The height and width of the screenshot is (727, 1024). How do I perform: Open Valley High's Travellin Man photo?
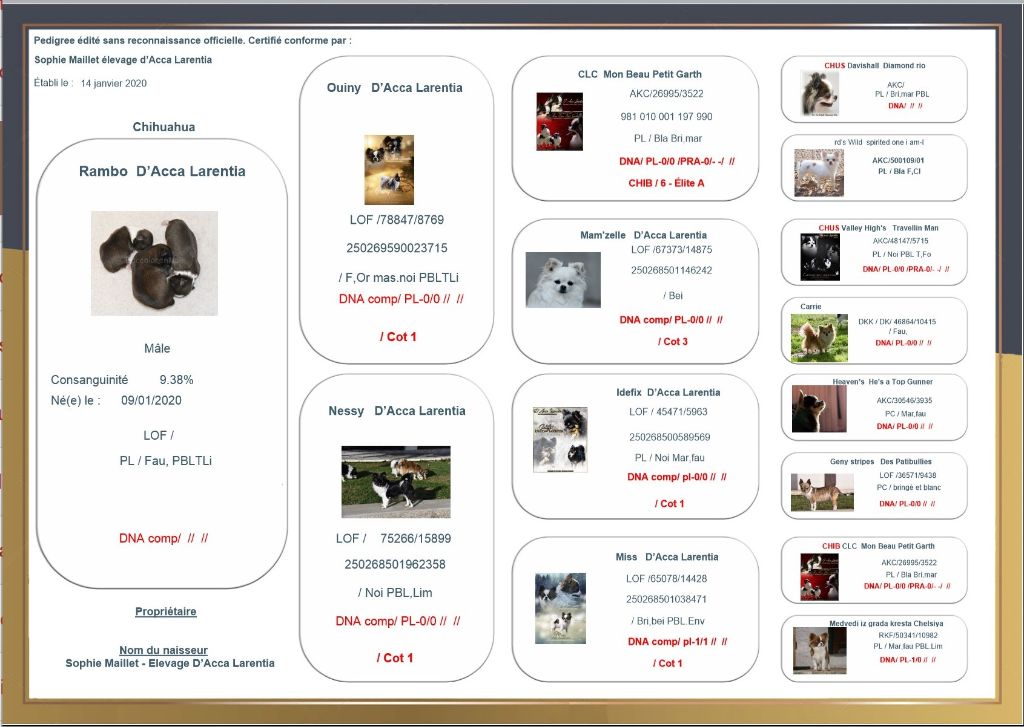tap(820, 256)
